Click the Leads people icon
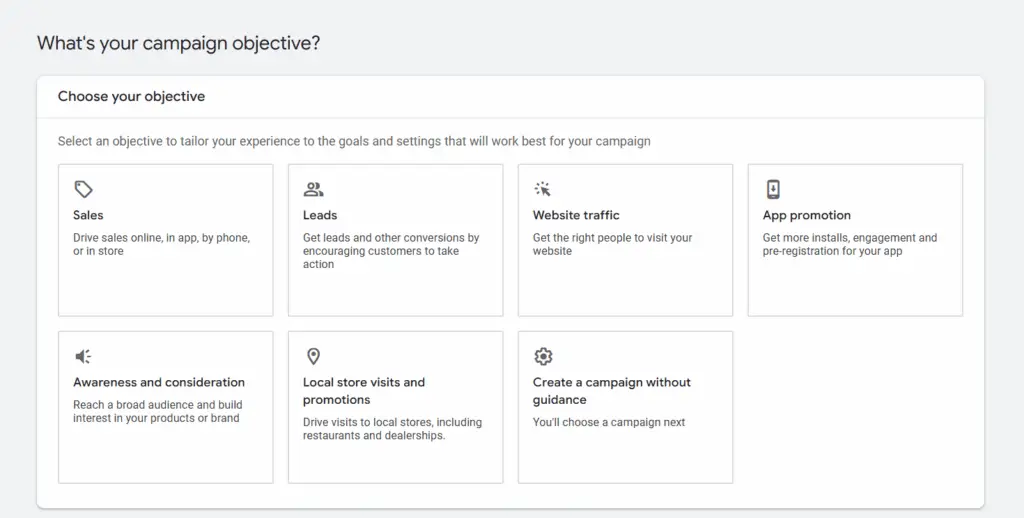The width and height of the screenshot is (1024, 518). (x=313, y=189)
